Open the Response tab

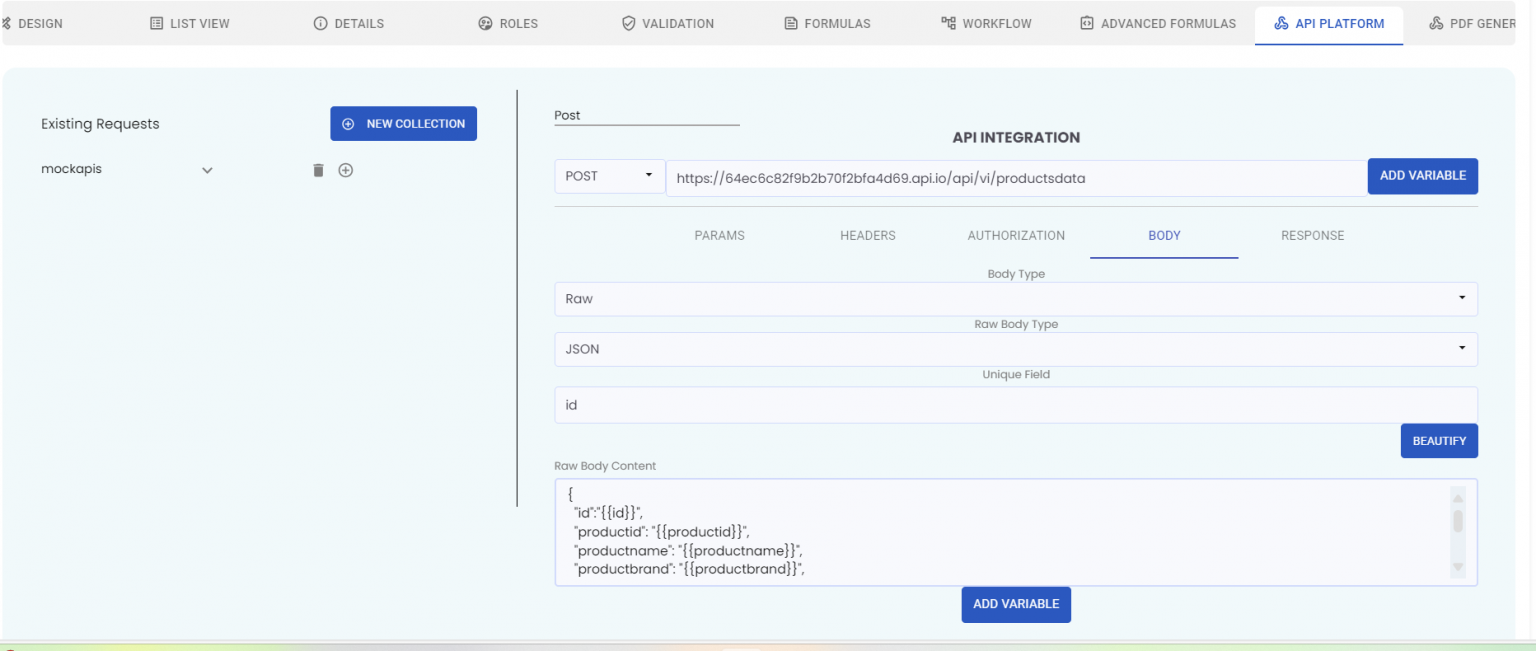tap(1312, 235)
